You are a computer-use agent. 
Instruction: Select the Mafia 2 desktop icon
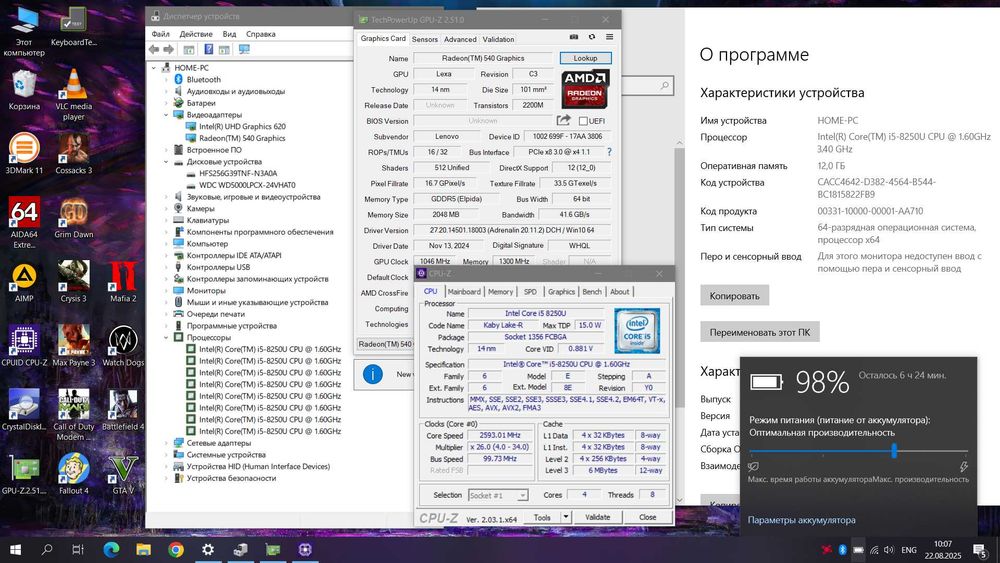pyautogui.click(x=123, y=282)
